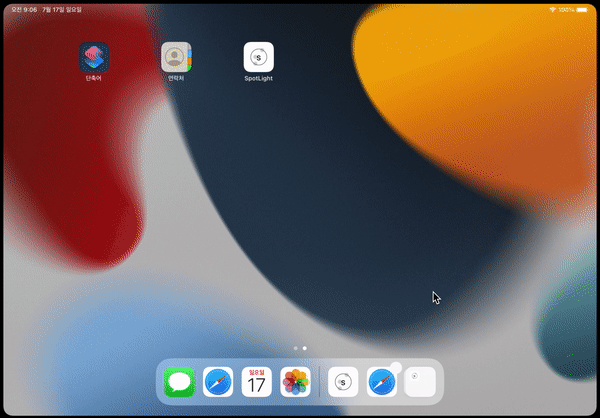This screenshot has width=600, height=418.
Task: Tap the battery indicator in status bar
Action: [x=582, y=10]
